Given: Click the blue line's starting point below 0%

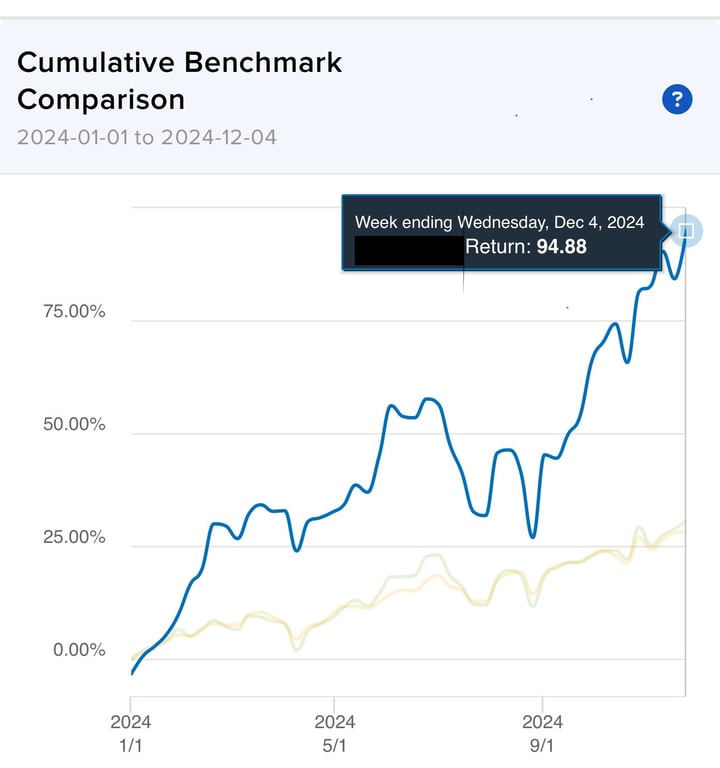Looking at the screenshot, I should pos(132,673).
